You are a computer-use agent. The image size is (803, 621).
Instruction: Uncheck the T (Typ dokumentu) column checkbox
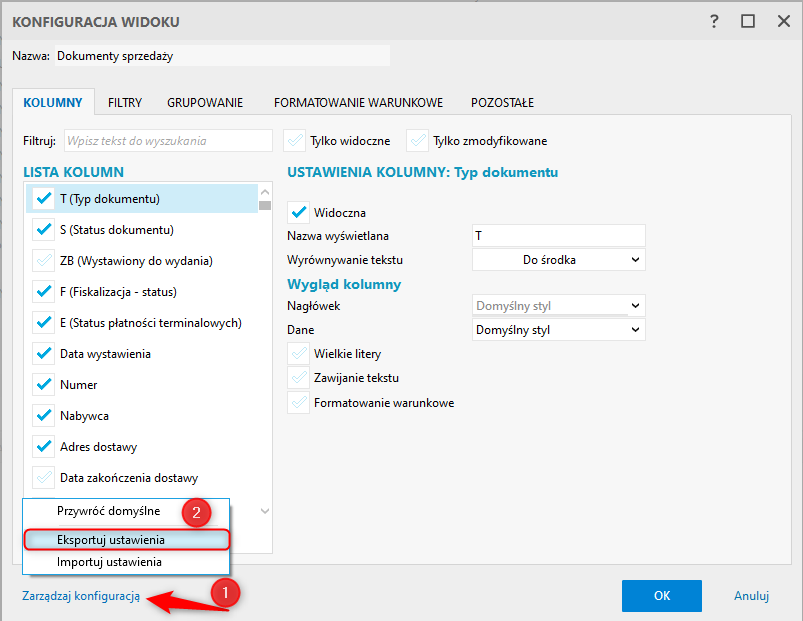43,198
